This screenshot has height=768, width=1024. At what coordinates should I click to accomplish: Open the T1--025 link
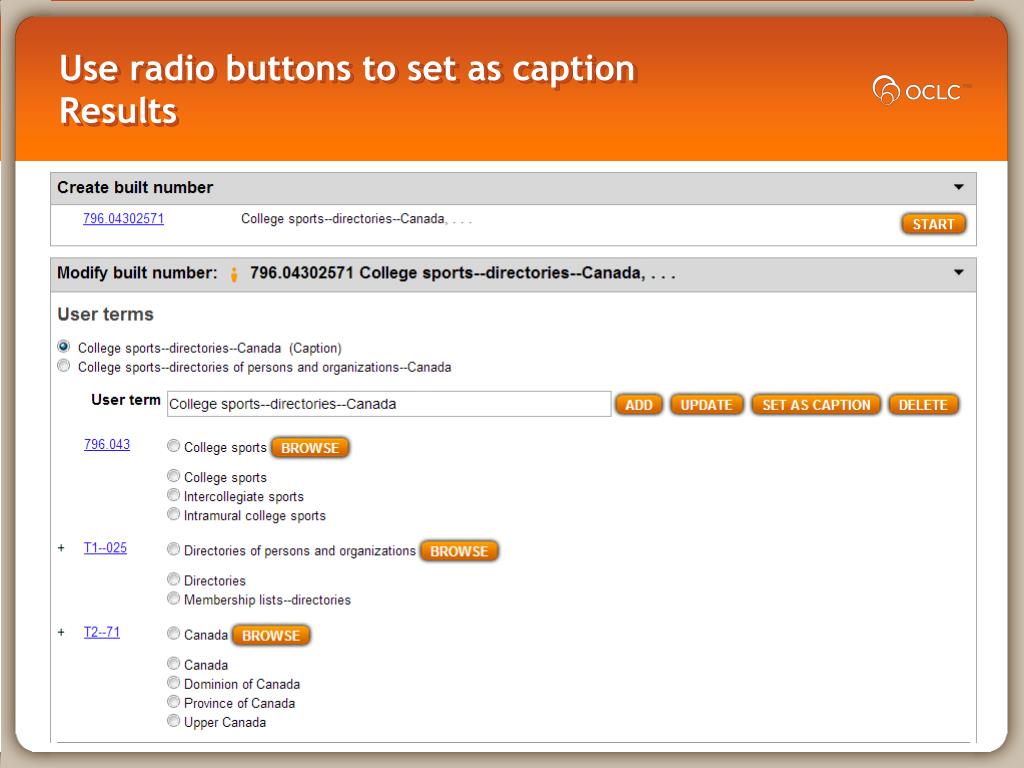tap(105, 548)
